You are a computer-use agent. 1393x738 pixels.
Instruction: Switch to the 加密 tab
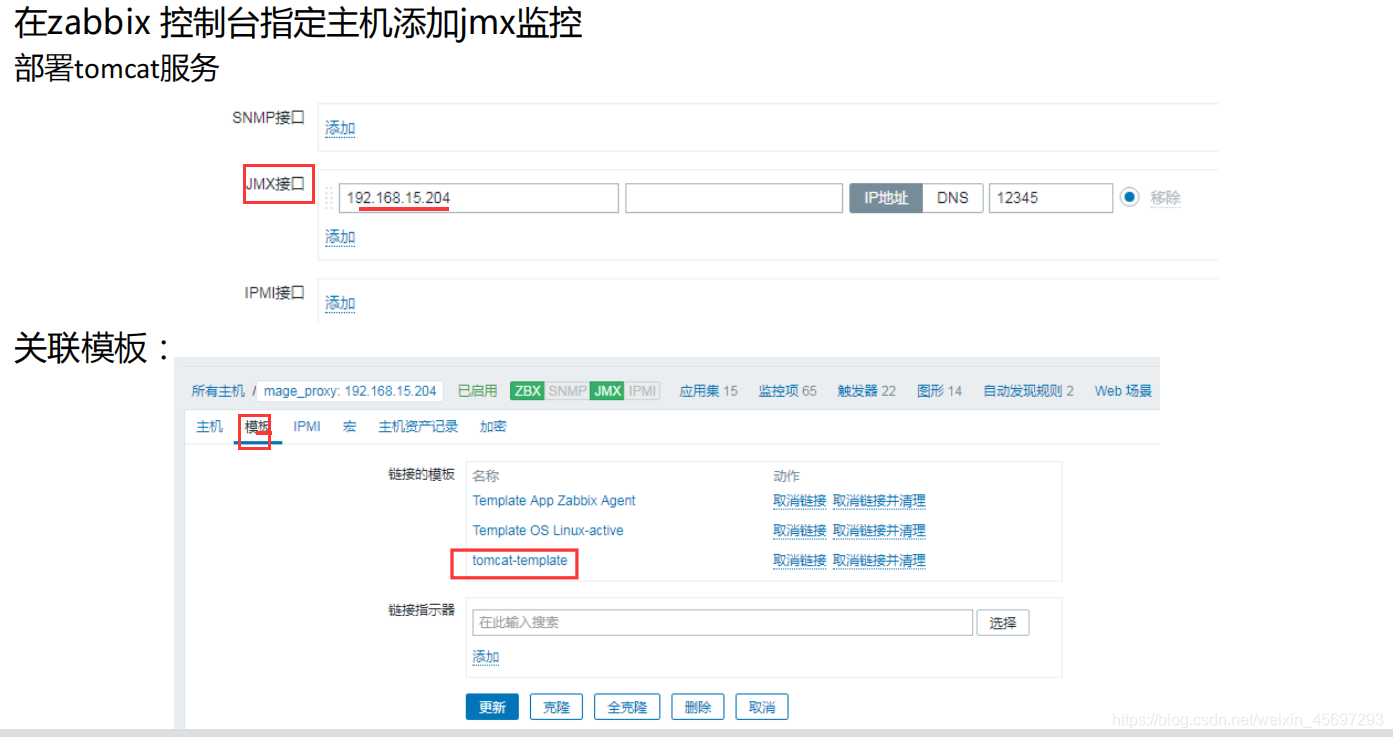tap(493, 426)
